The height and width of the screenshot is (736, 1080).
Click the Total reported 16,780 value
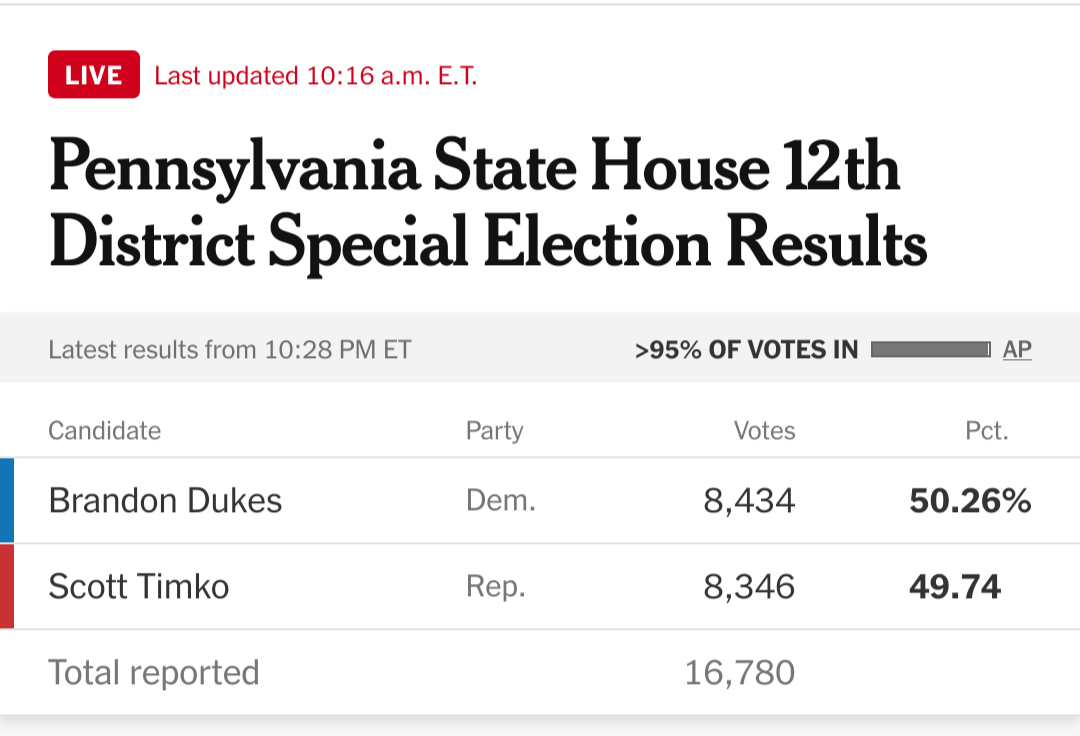pyautogui.click(x=740, y=673)
